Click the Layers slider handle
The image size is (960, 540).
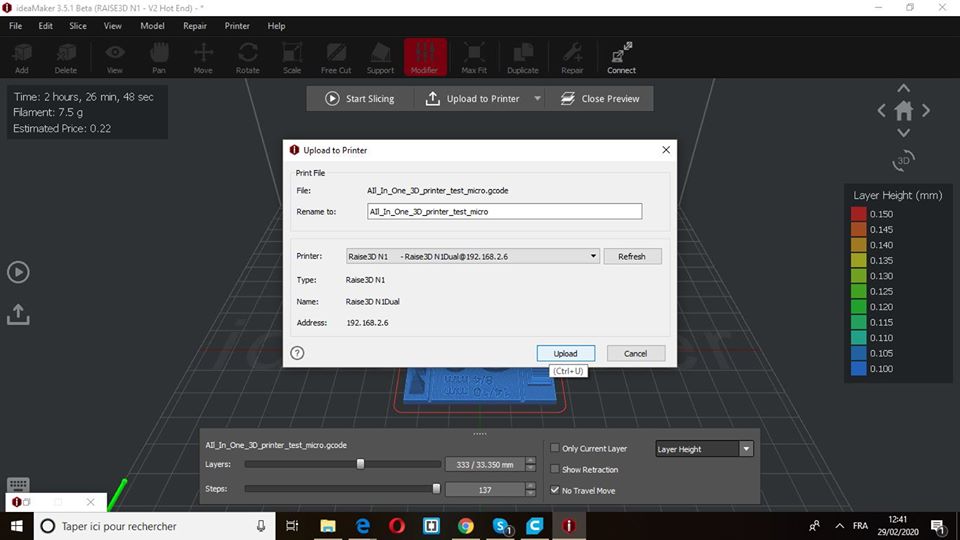coord(361,464)
